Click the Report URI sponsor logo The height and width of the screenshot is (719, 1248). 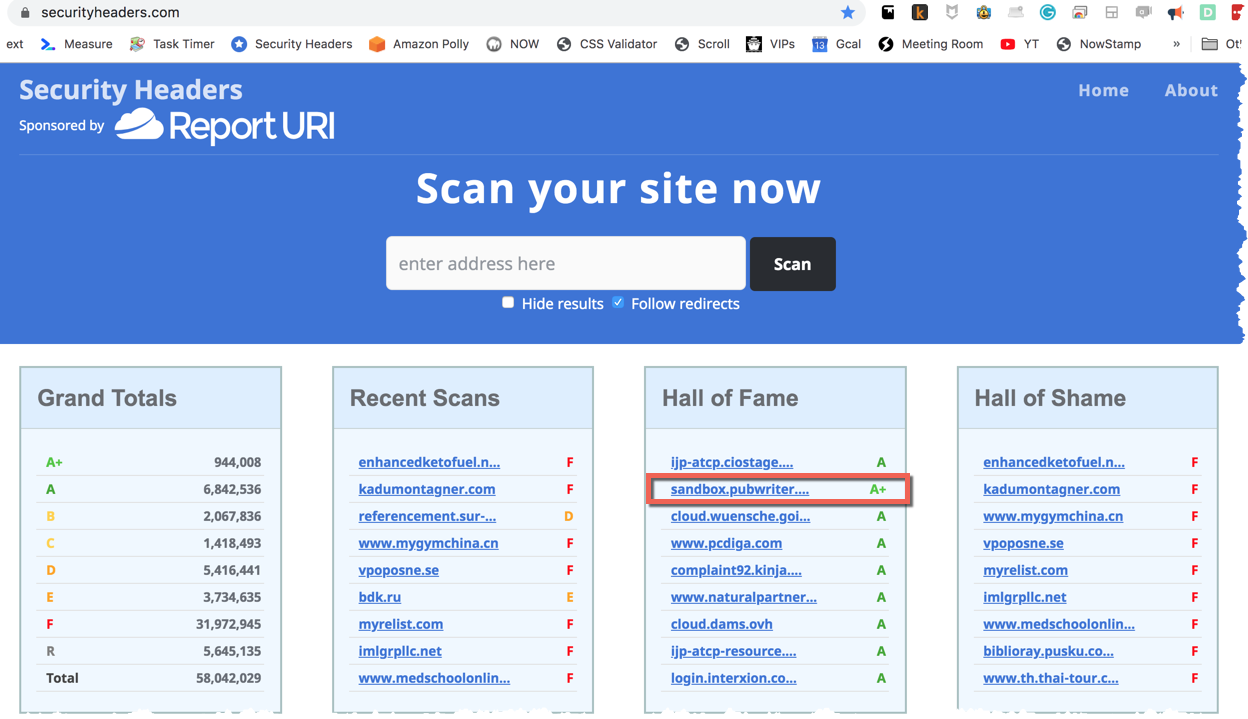tap(225, 126)
